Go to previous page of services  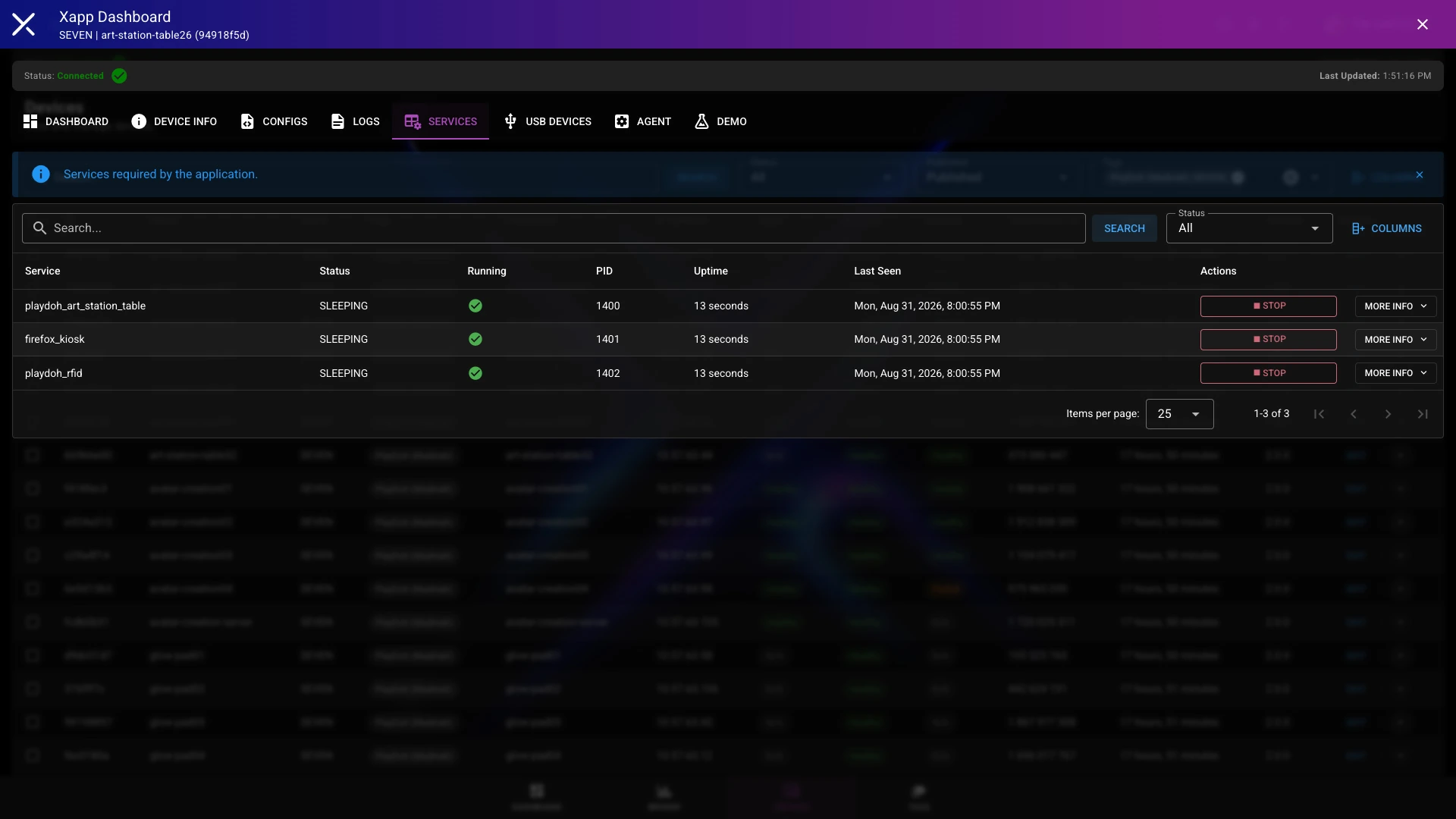click(x=1354, y=414)
